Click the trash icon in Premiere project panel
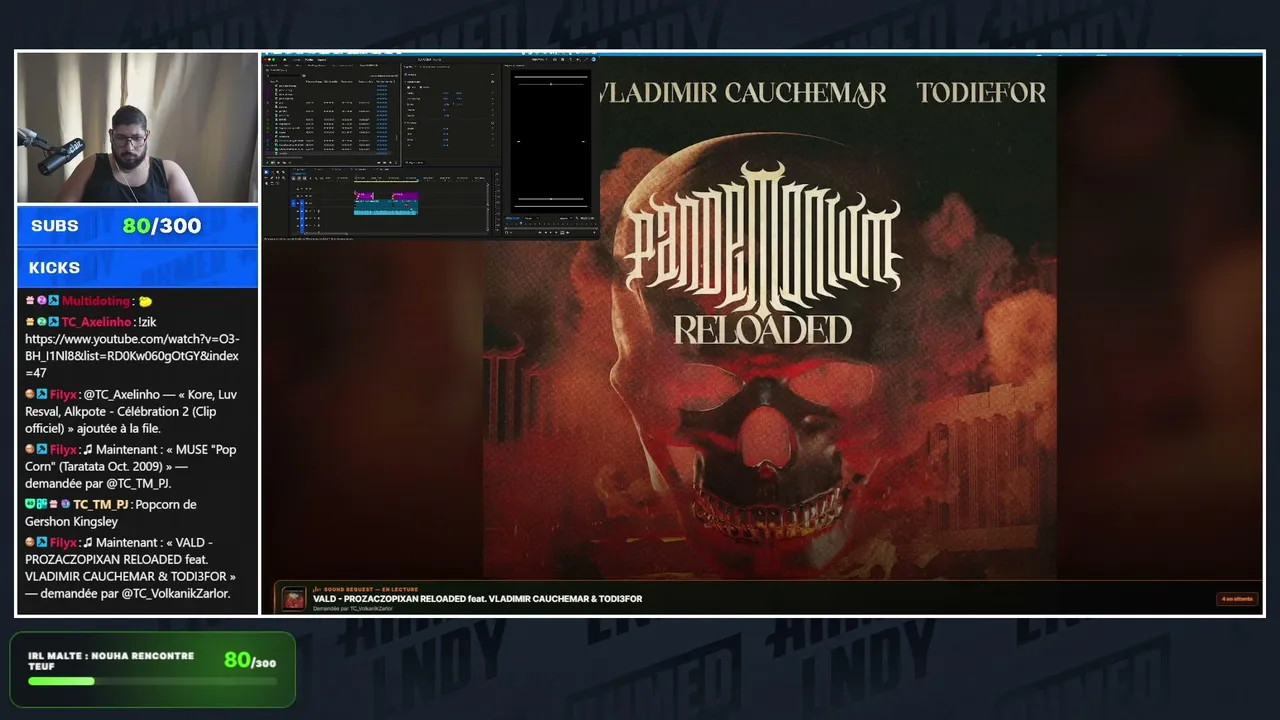 pyautogui.click(x=394, y=162)
